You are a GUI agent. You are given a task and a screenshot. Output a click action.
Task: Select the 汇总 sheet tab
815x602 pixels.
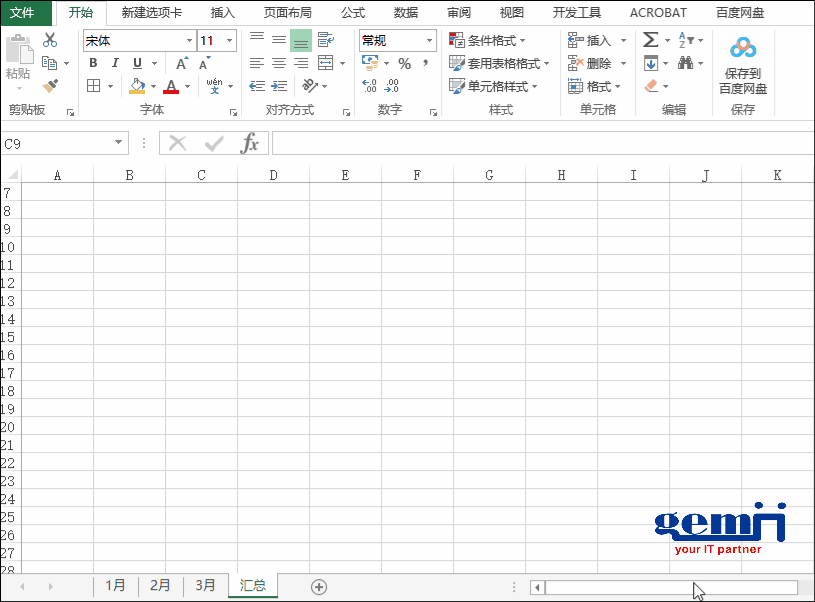click(252, 585)
